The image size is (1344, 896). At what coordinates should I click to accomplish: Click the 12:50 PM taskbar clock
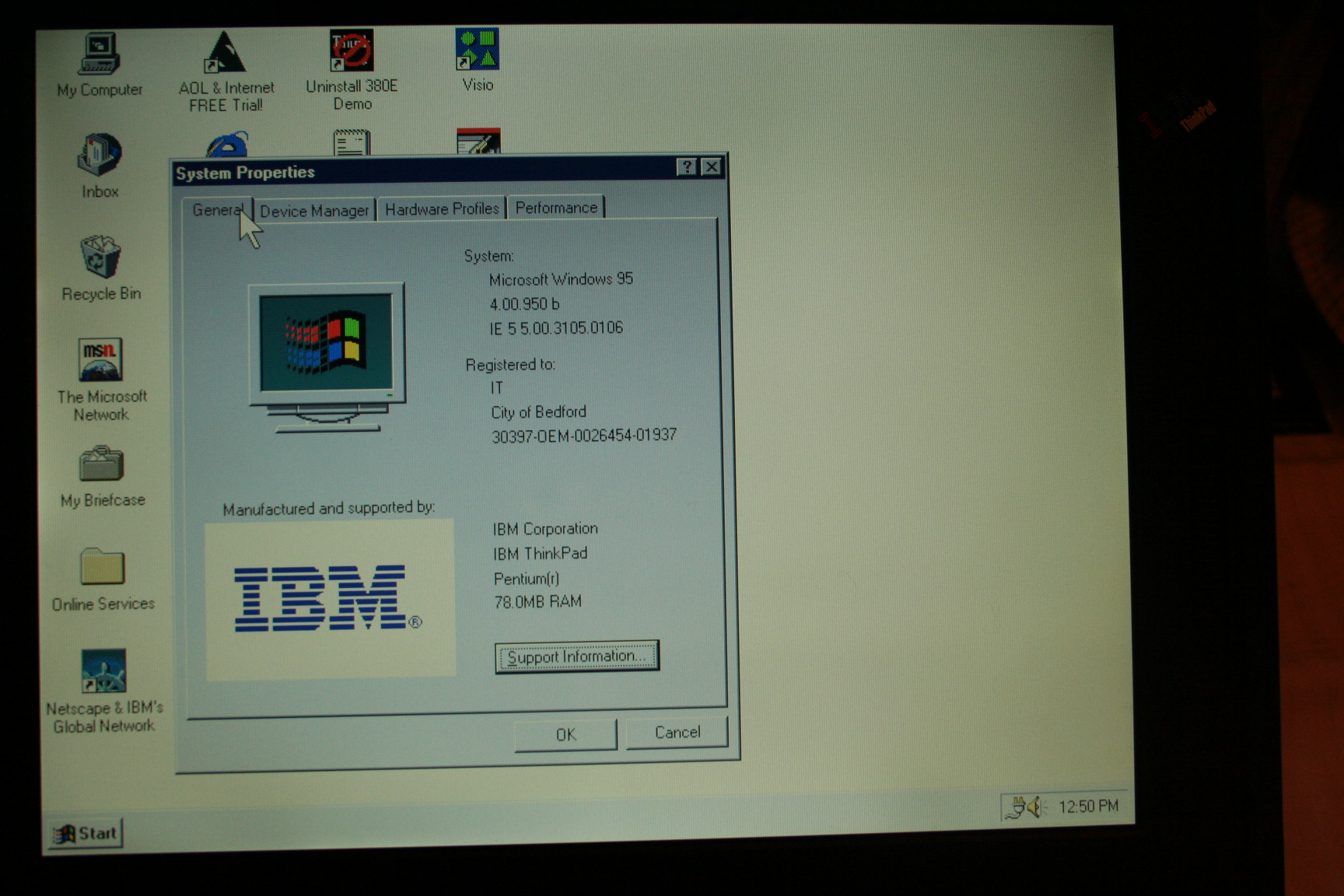point(1088,807)
